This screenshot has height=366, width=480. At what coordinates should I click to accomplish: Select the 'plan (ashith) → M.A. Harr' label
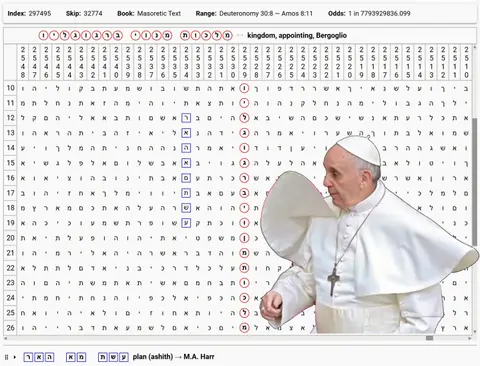click(173, 357)
